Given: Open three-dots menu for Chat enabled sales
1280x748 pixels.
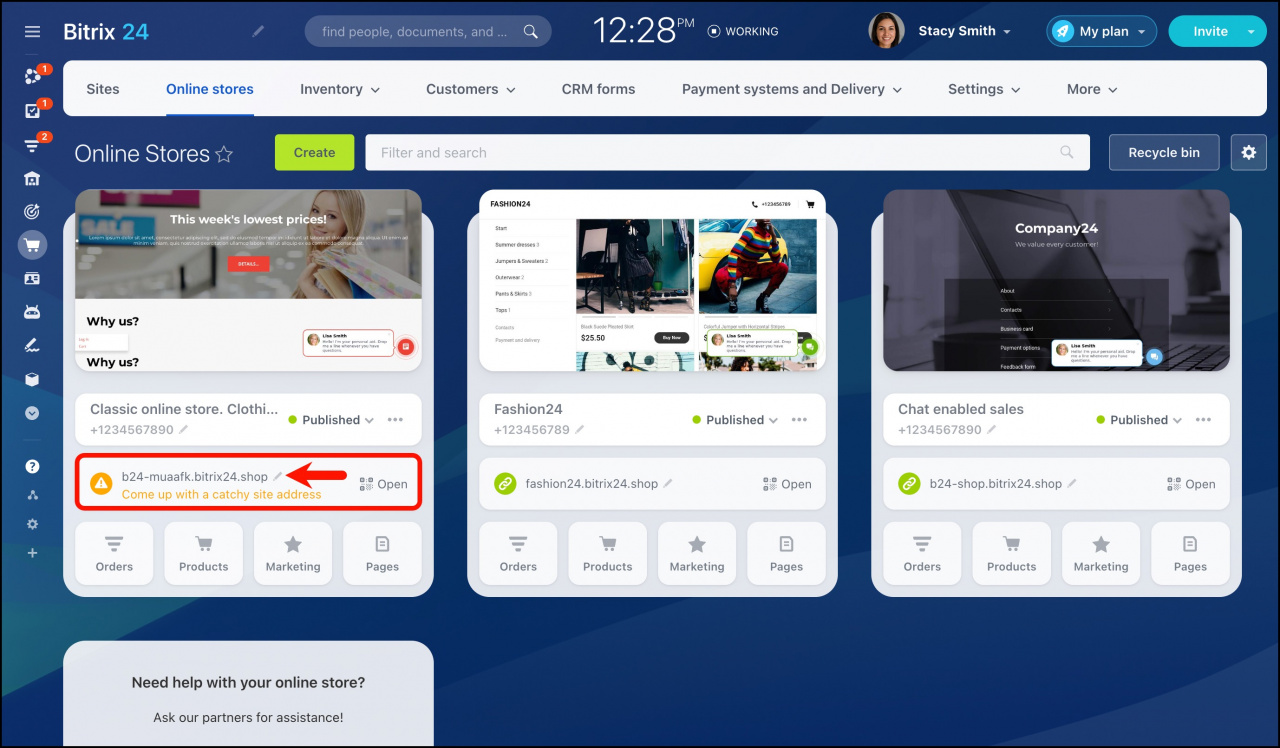Looking at the screenshot, I should point(1203,420).
